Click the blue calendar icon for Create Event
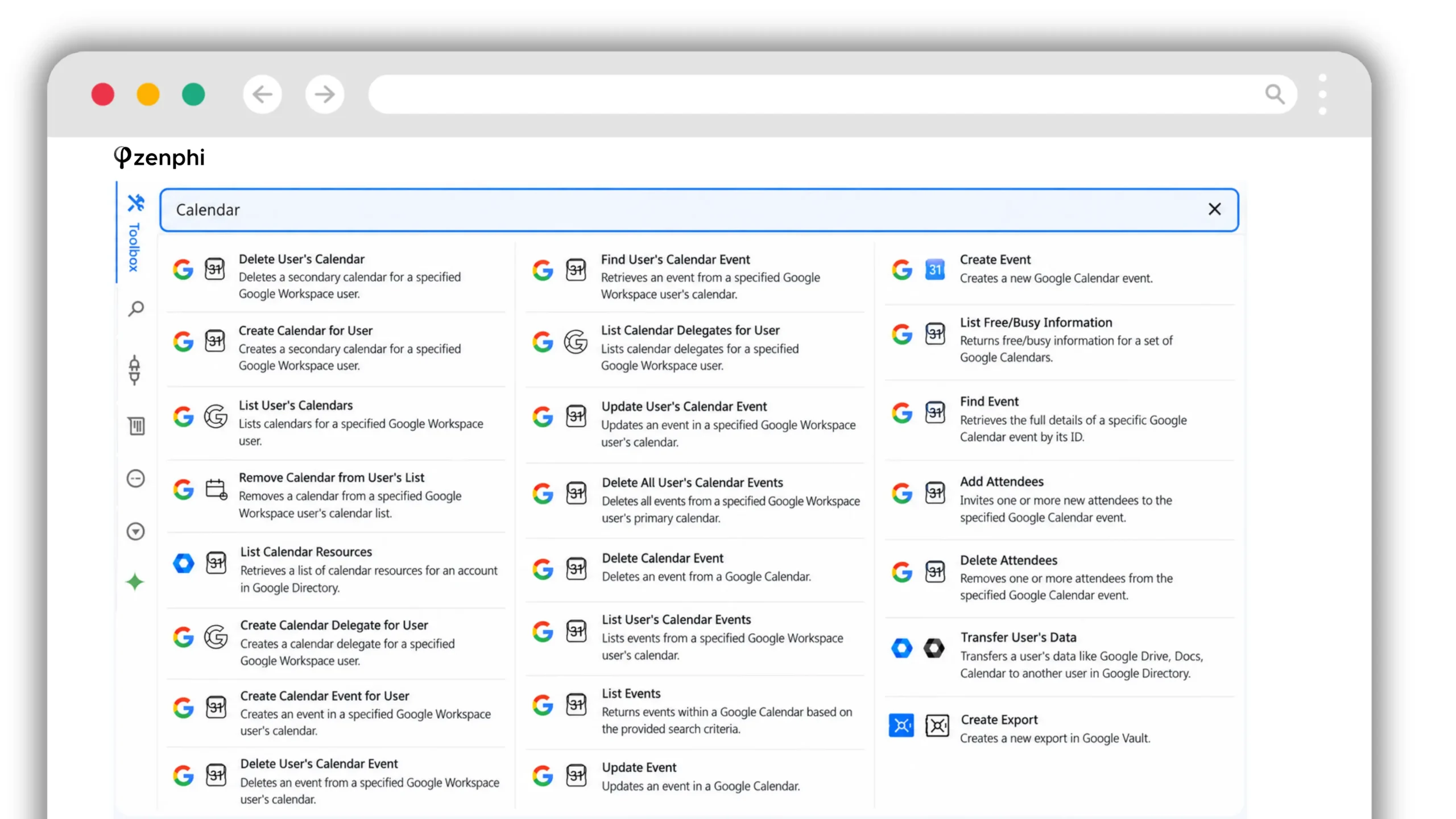Viewport: 1456px width, 819px height. pos(935,269)
